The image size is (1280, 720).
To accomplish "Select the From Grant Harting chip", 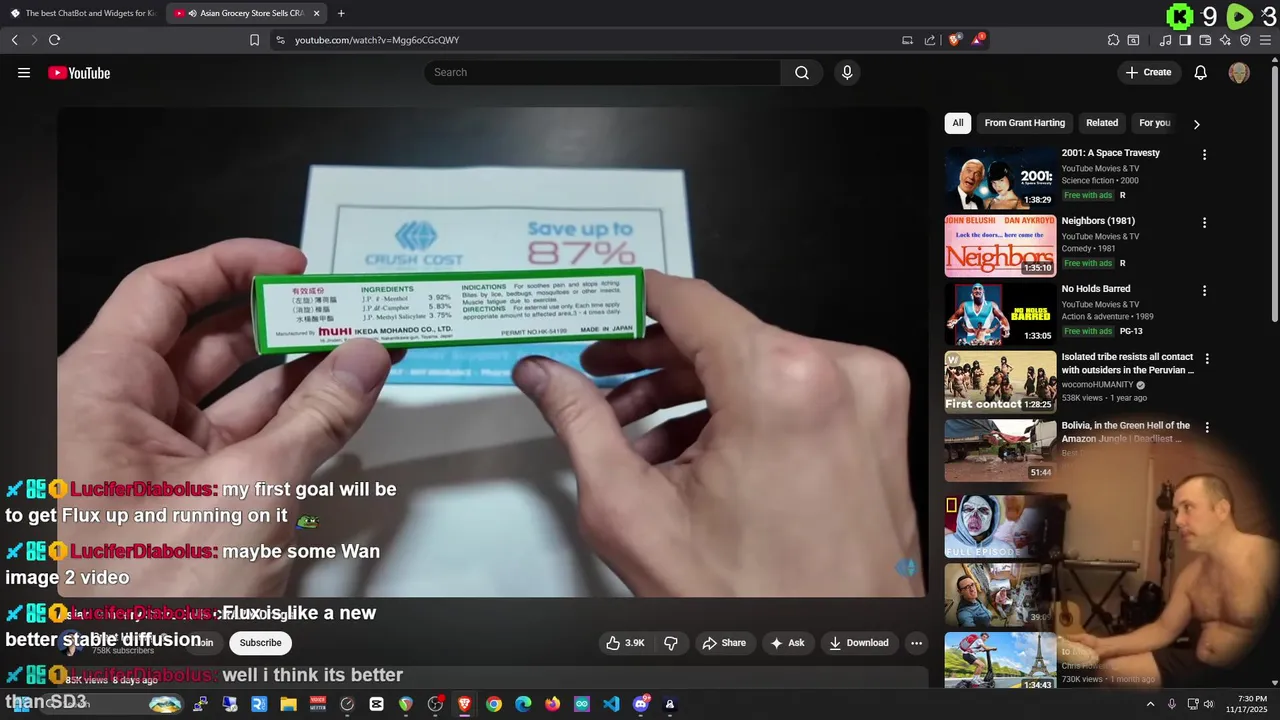I will coord(1025,123).
